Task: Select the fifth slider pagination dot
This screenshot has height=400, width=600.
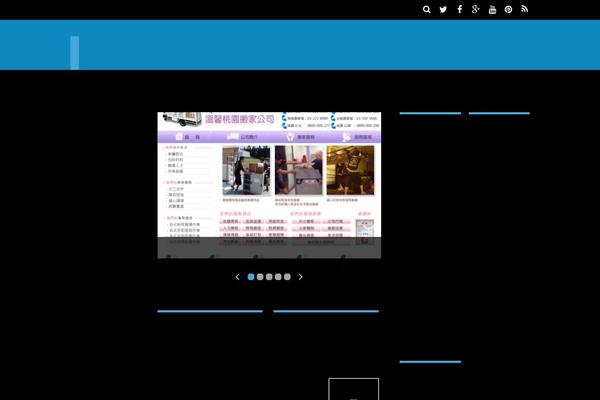Action: (x=287, y=277)
